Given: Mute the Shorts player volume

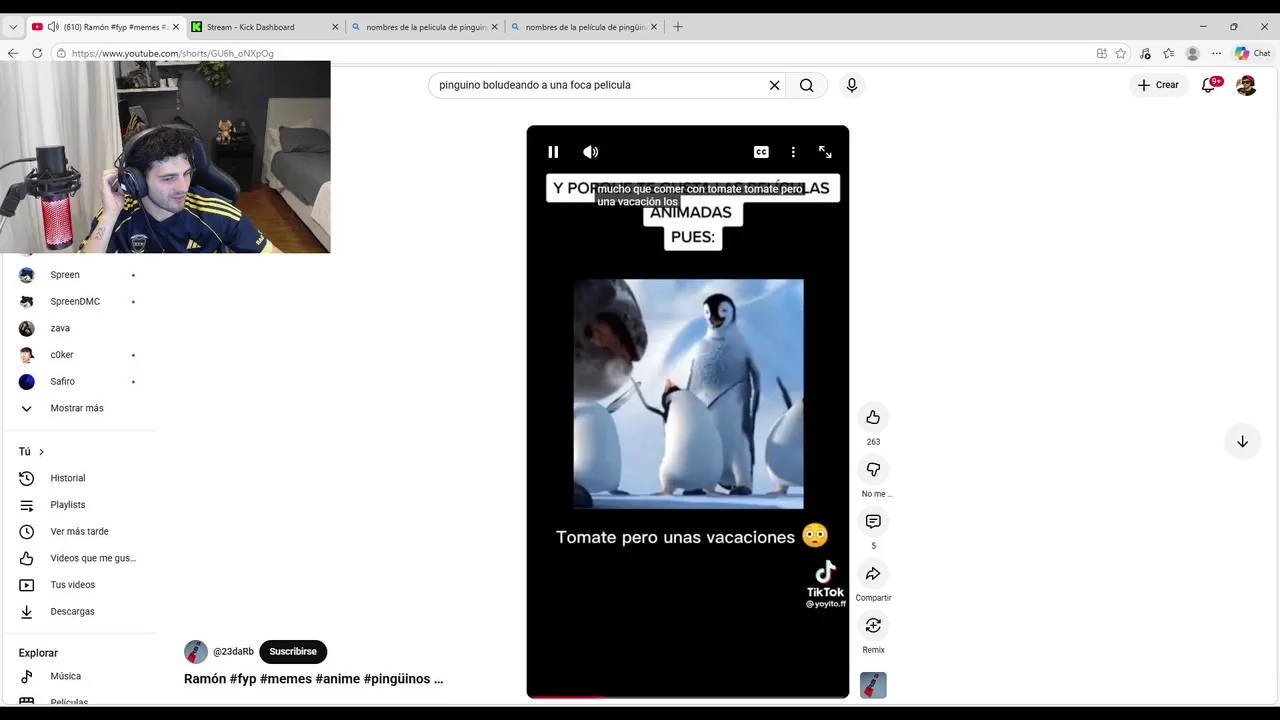Looking at the screenshot, I should [x=591, y=152].
